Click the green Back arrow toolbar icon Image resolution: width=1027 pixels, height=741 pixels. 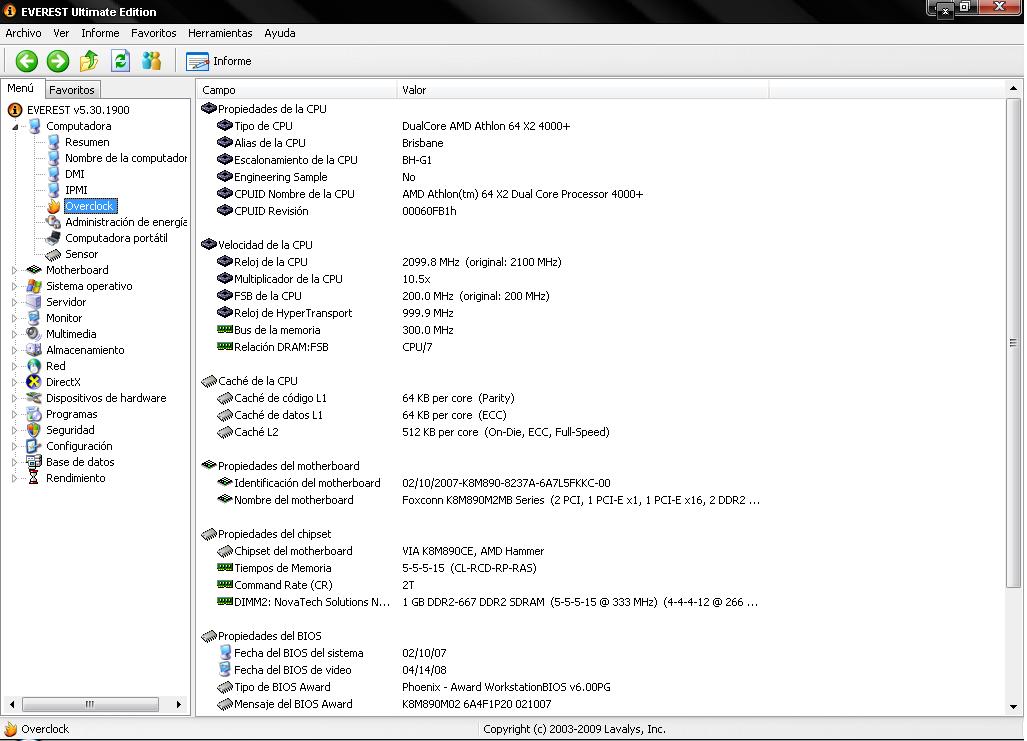click(27, 61)
